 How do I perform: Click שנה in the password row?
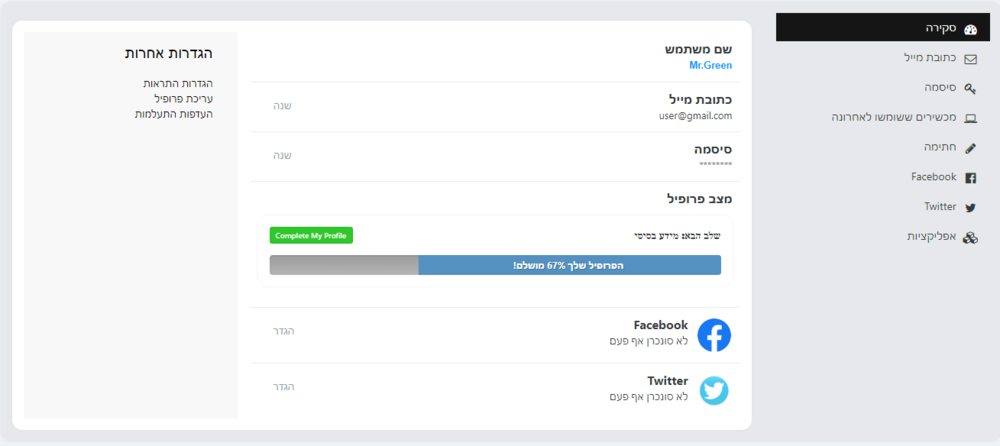(x=282, y=156)
